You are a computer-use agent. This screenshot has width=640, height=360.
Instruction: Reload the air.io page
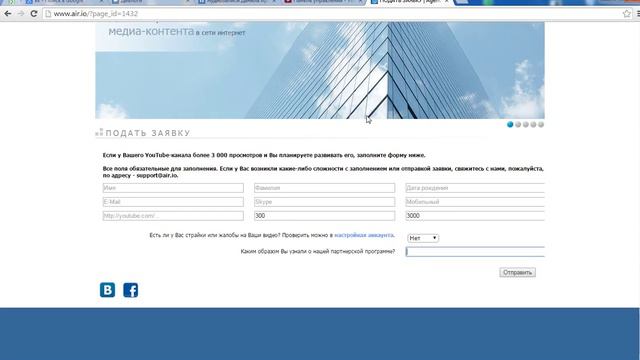click(34, 13)
